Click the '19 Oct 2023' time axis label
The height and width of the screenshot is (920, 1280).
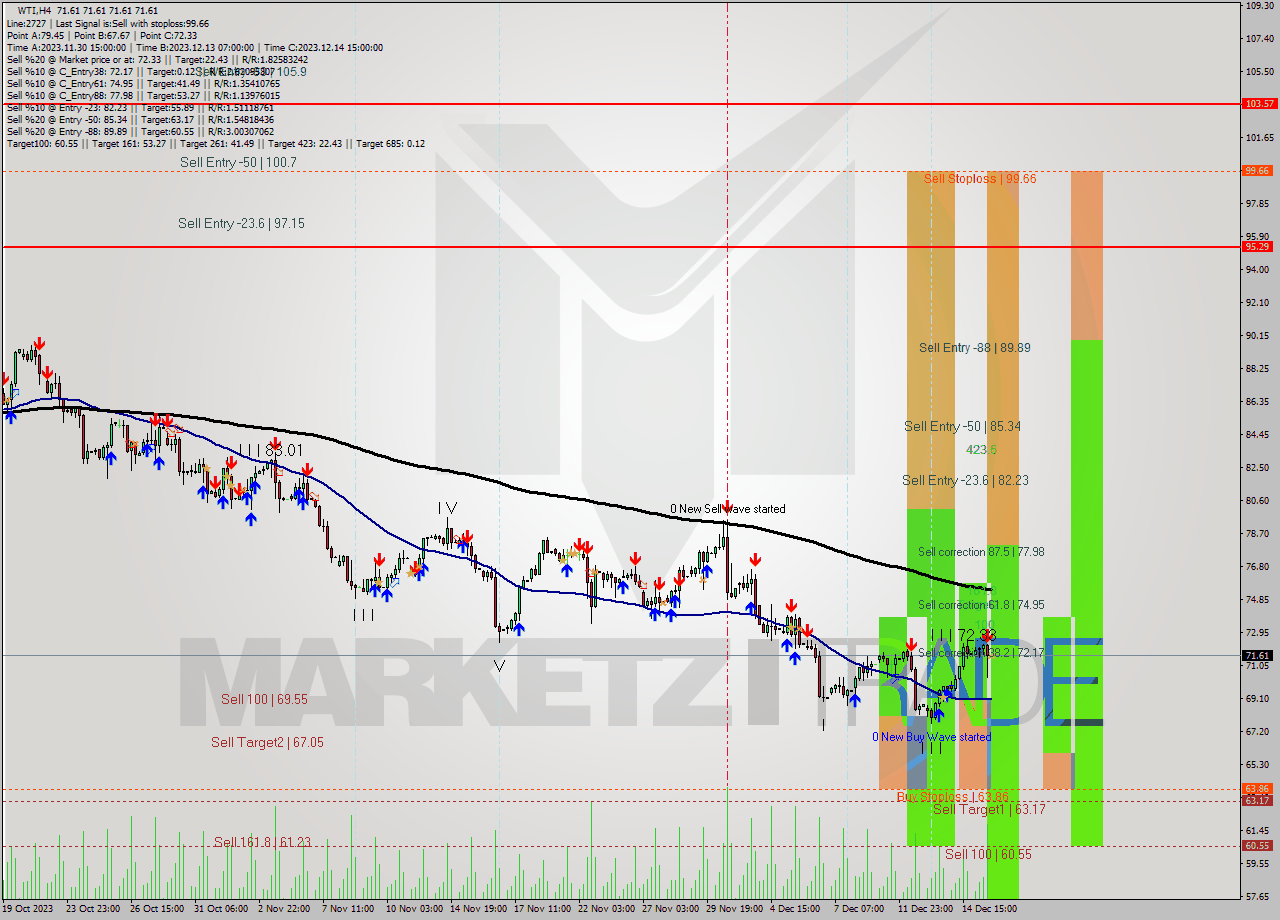tap(27, 909)
